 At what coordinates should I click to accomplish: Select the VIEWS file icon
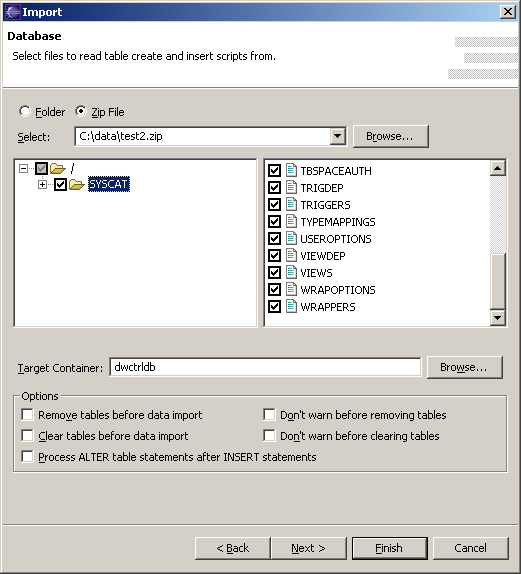[291, 272]
